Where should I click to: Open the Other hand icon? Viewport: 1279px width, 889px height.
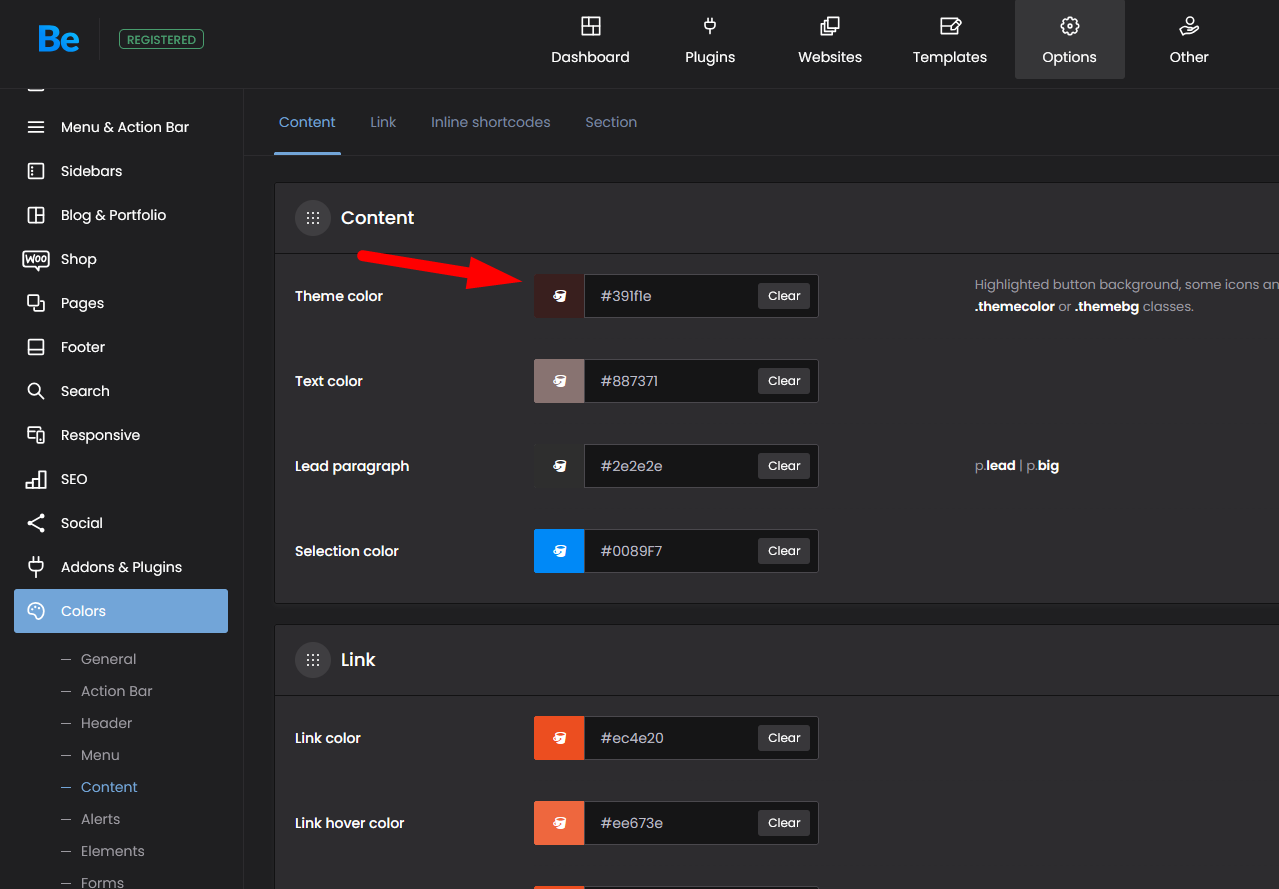[1189, 26]
